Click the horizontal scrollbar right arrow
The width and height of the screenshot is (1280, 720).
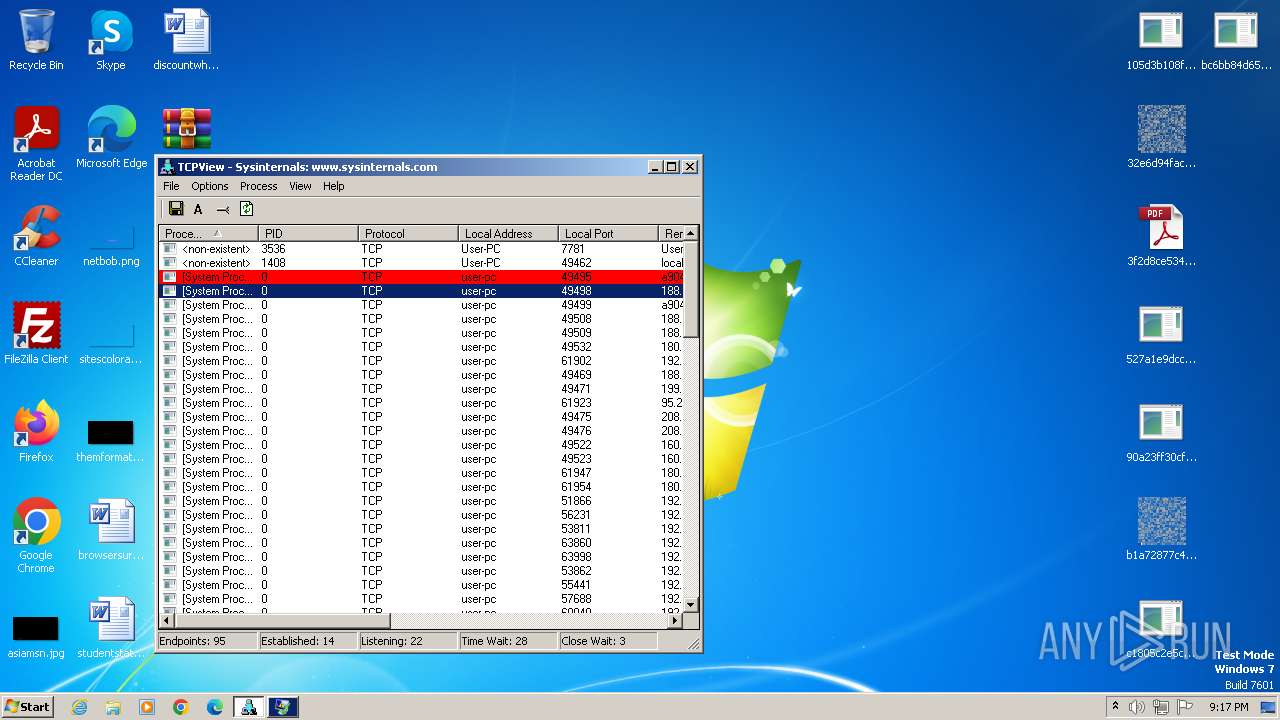tap(675, 620)
